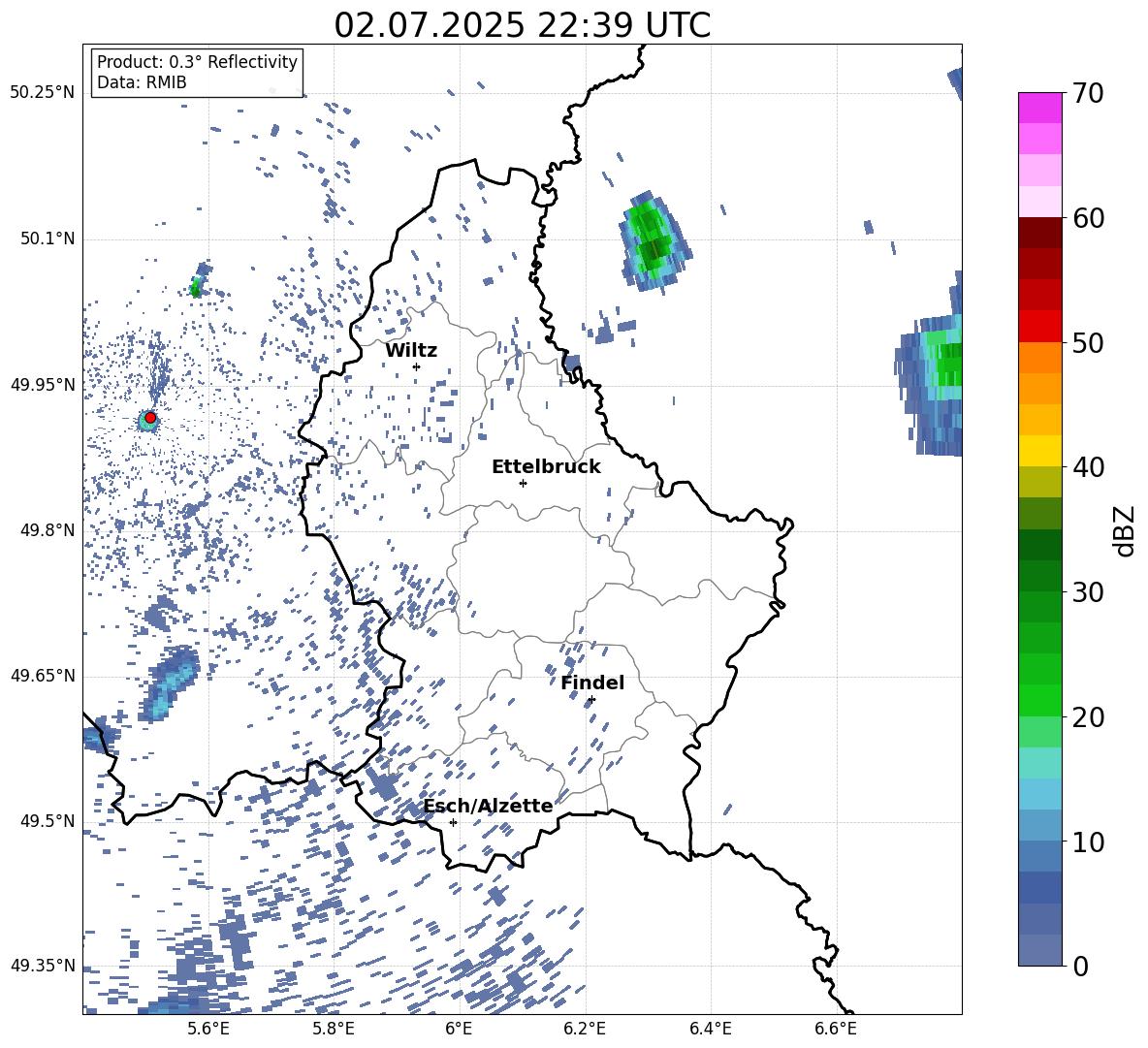Click the storm cell at the east map edge
The image size is (1148, 1048).
(x=930, y=365)
